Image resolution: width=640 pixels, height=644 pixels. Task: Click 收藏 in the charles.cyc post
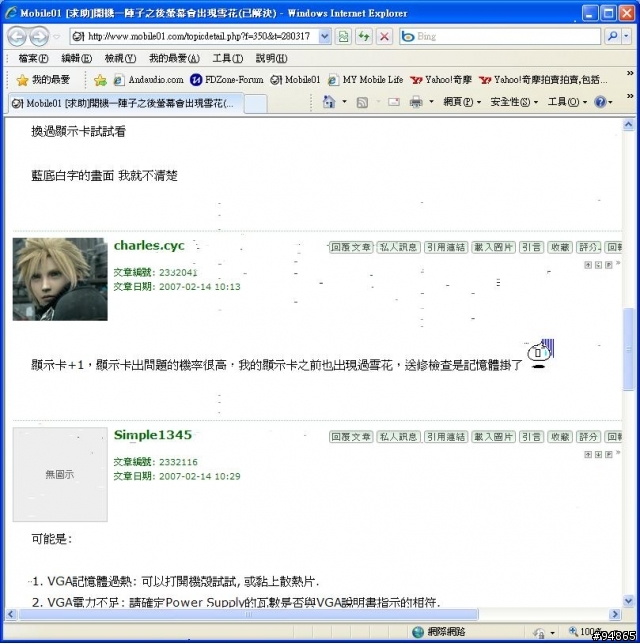[x=560, y=247]
